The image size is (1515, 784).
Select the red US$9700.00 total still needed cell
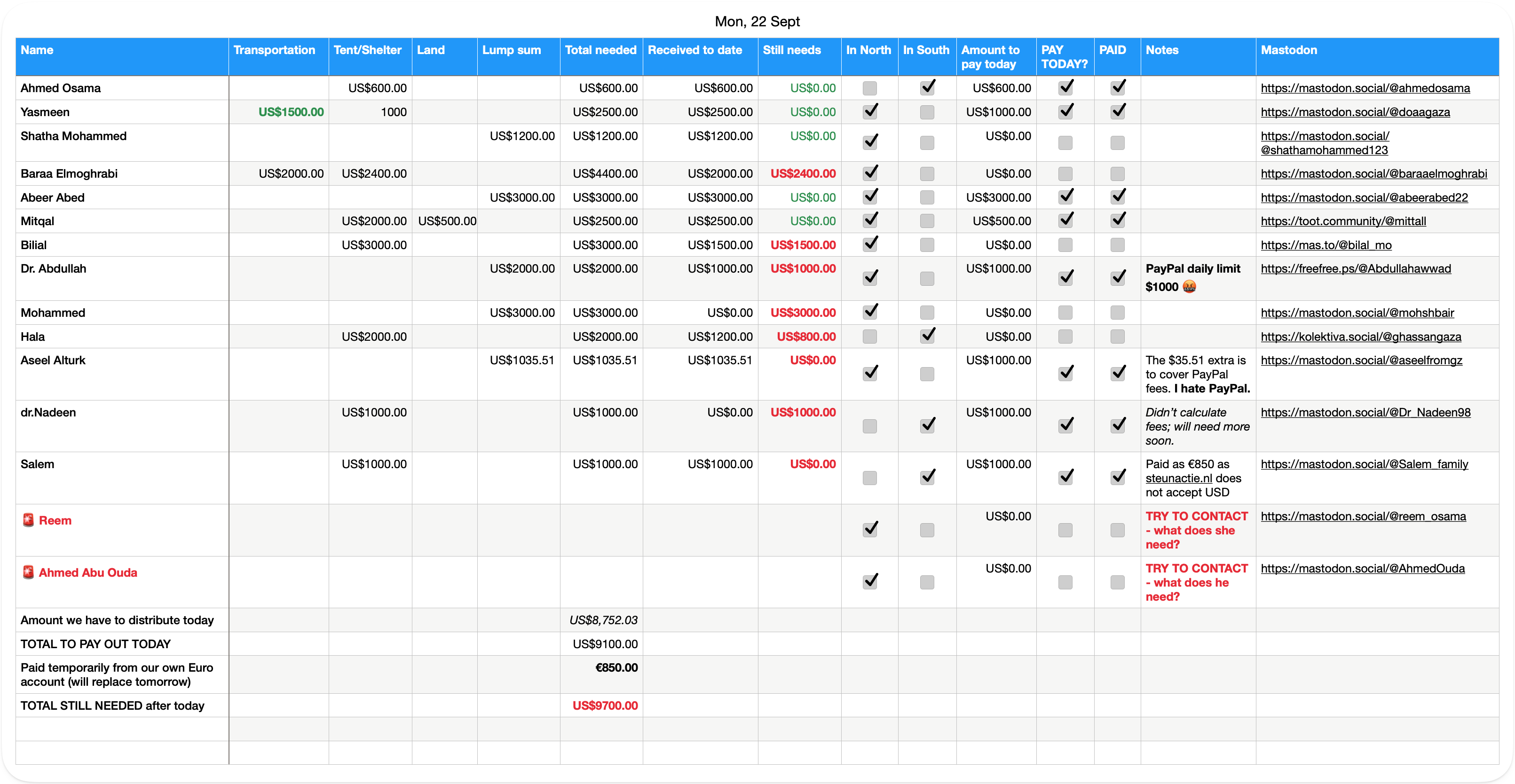pyautogui.click(x=605, y=705)
